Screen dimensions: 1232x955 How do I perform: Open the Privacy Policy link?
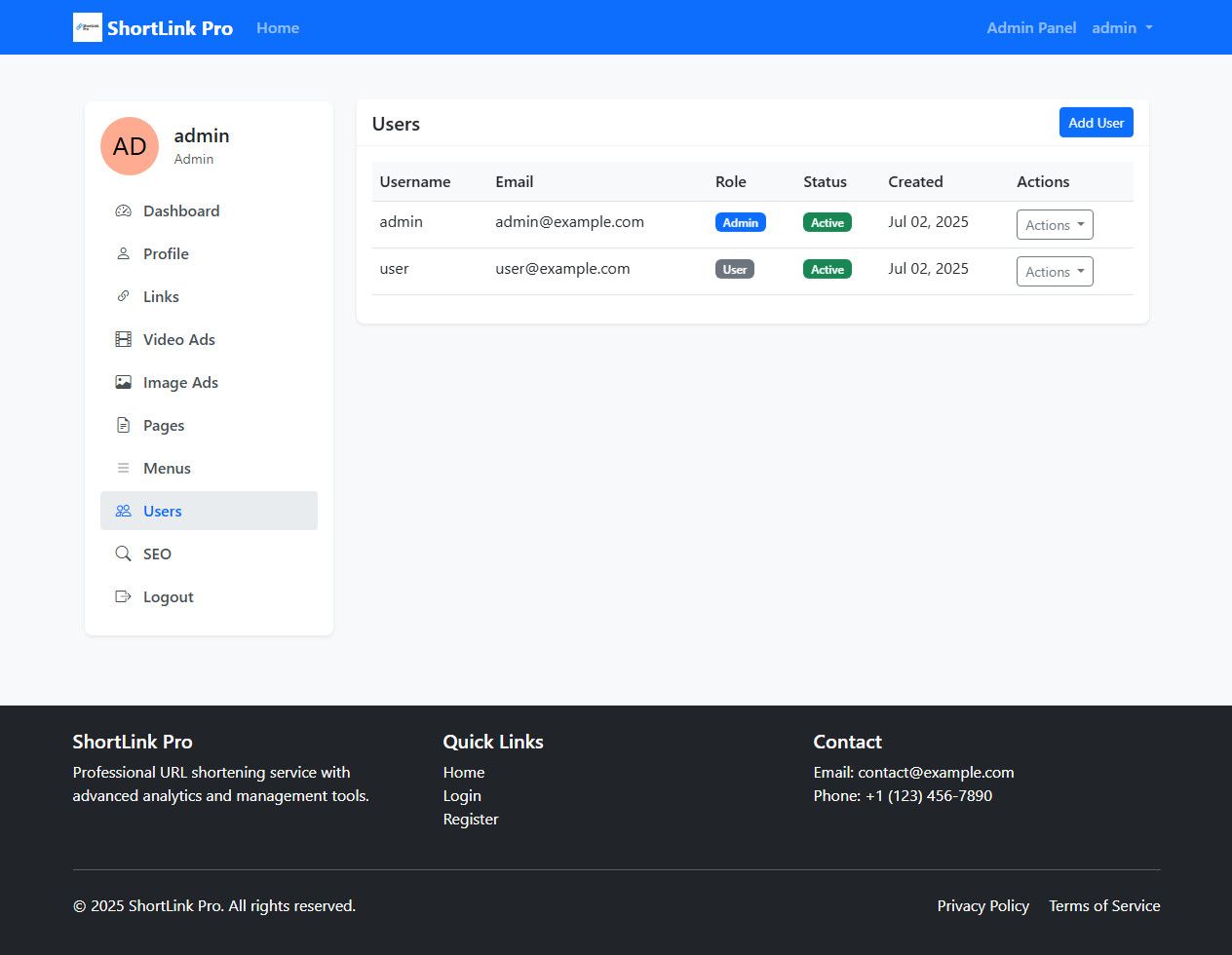982,905
